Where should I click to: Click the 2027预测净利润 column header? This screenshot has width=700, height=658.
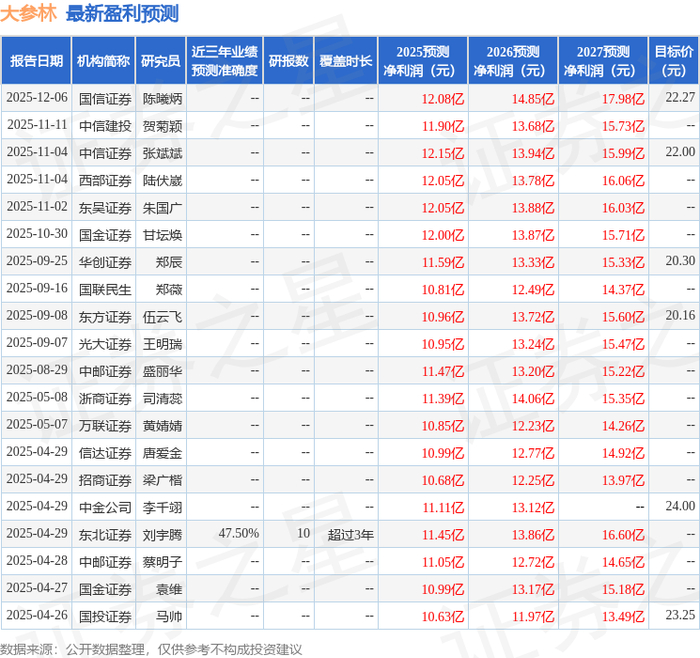(603, 61)
